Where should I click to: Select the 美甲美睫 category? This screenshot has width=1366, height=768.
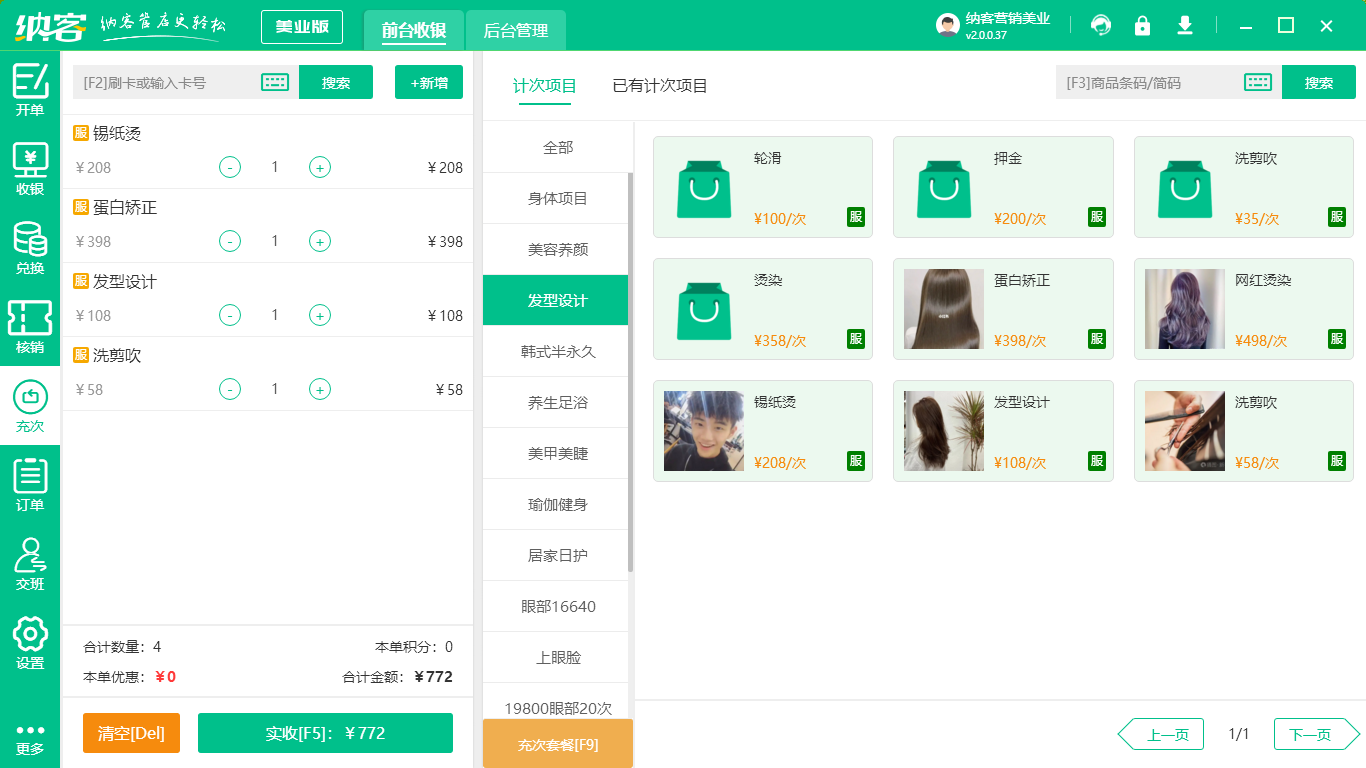pyautogui.click(x=555, y=453)
